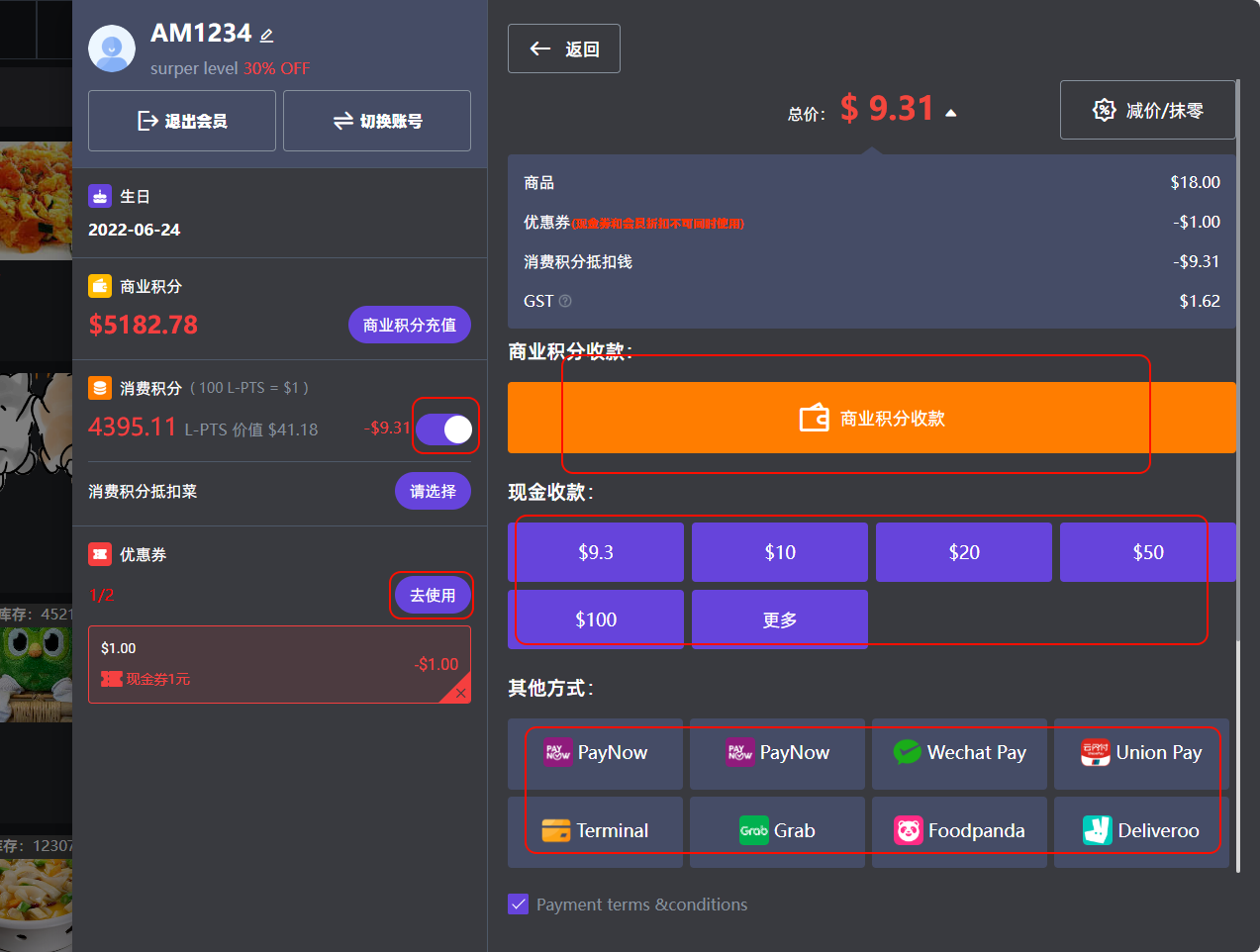
Task: Click the GST help question icon
Action: tap(565, 301)
